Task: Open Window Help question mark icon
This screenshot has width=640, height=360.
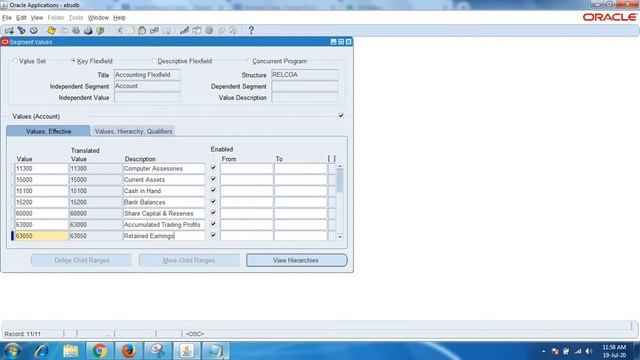Action: click(x=251, y=31)
